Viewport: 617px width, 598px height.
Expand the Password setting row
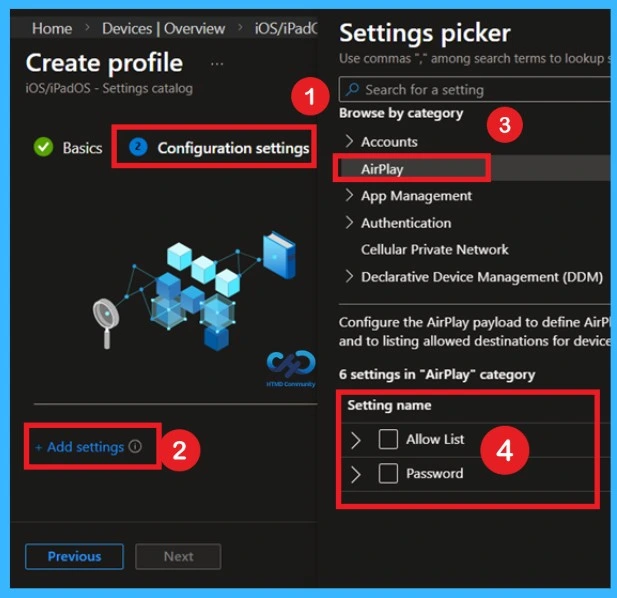356,474
